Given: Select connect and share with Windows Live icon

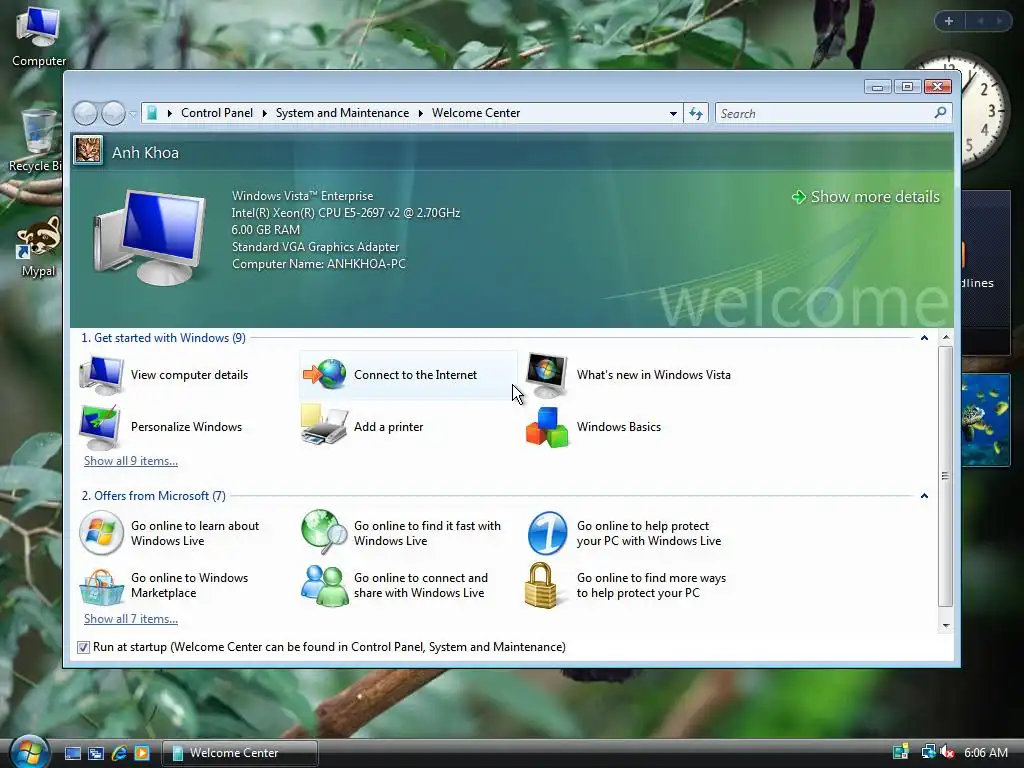Looking at the screenshot, I should coord(325,586).
